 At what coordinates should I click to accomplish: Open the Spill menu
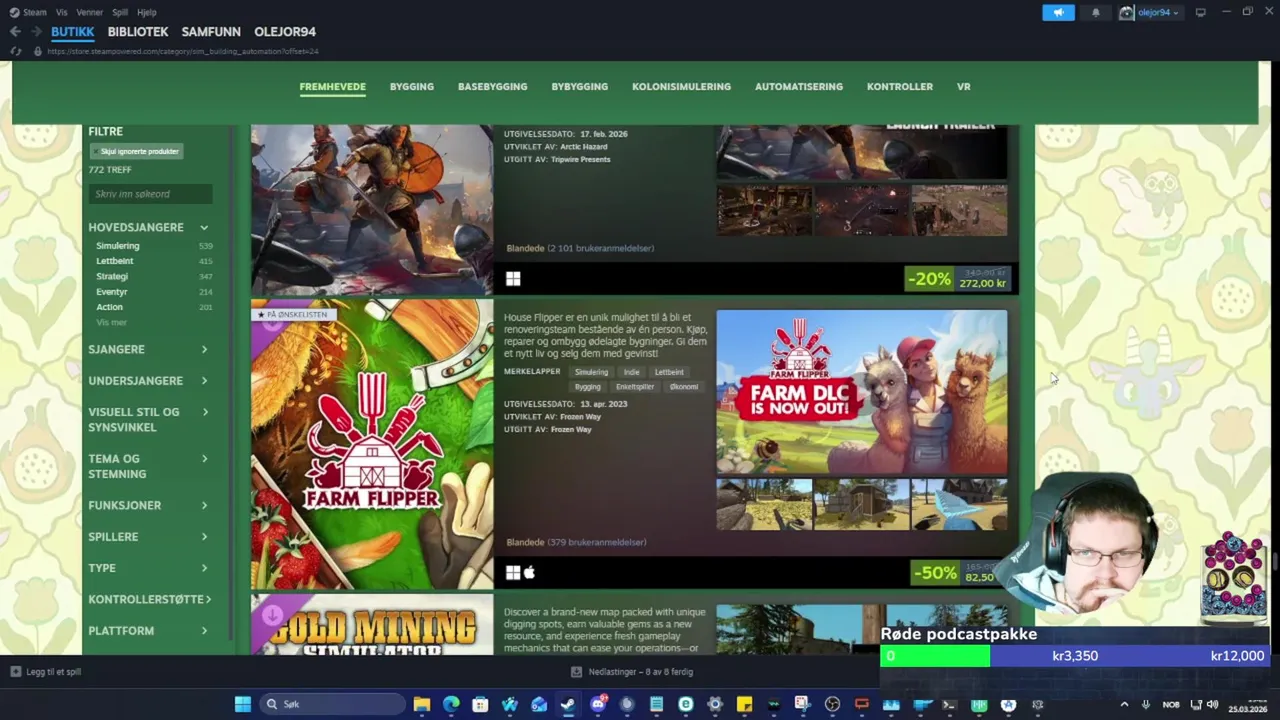120,12
